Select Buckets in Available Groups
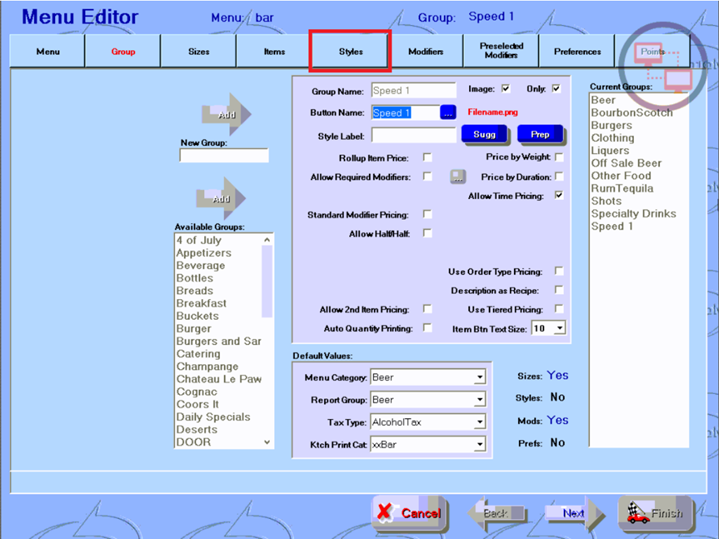 198,316
